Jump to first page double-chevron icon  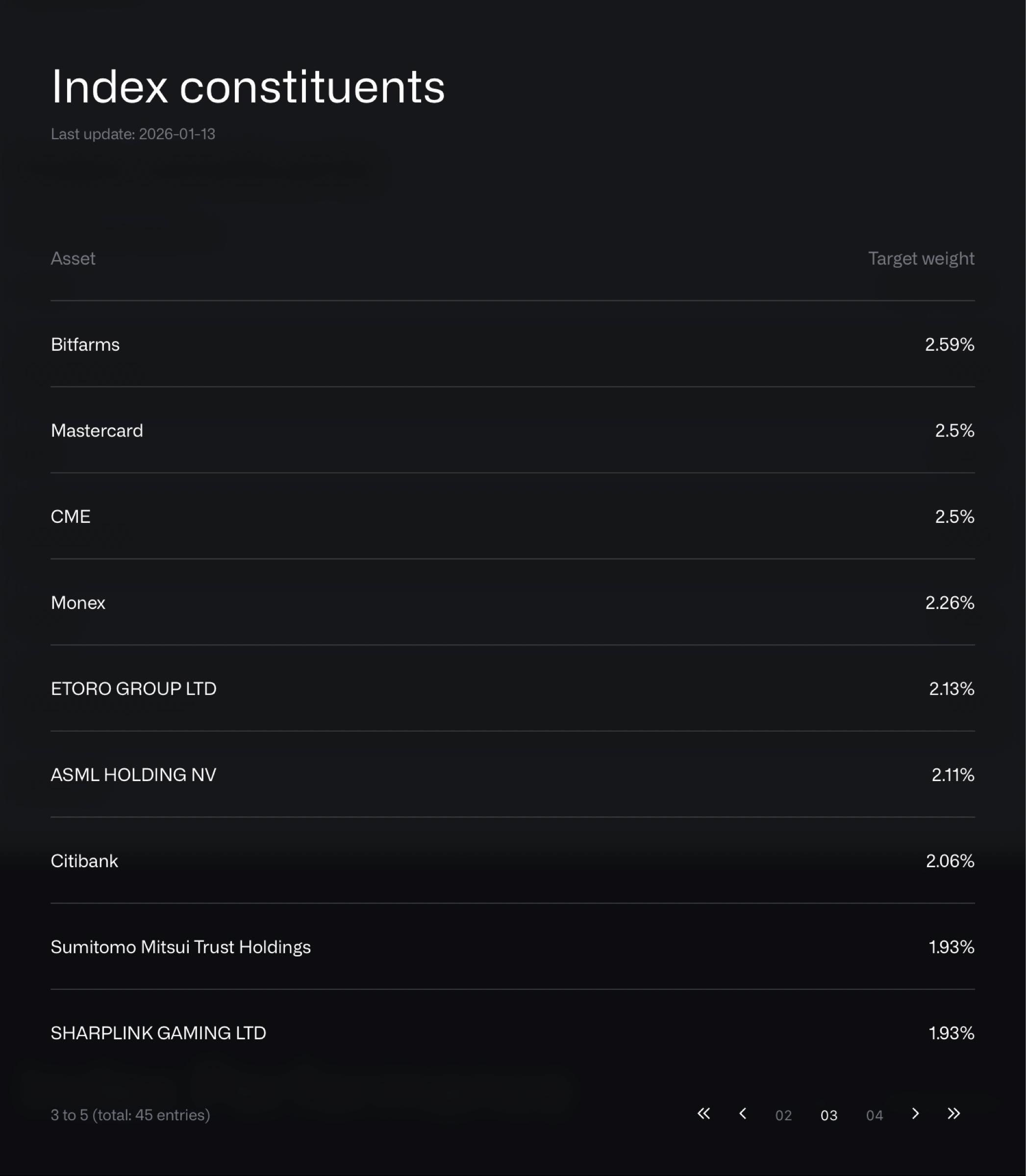[x=703, y=1114]
